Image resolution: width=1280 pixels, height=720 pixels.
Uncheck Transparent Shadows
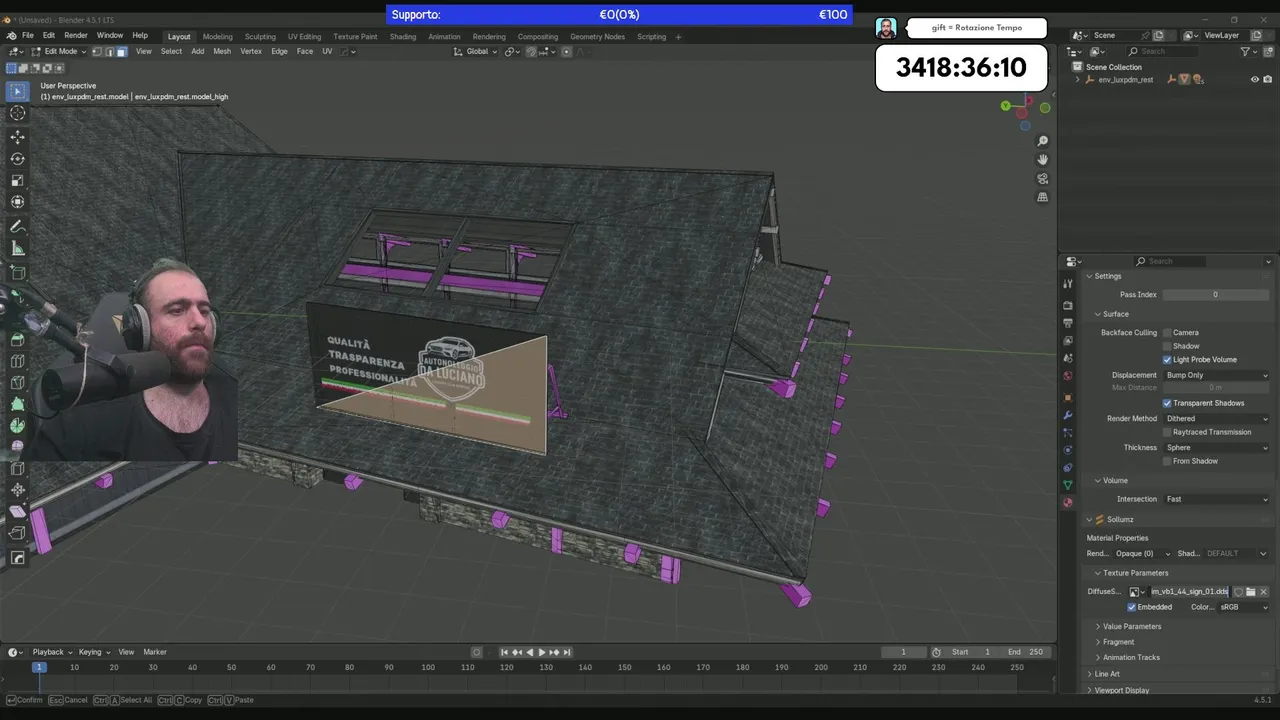coord(1167,403)
